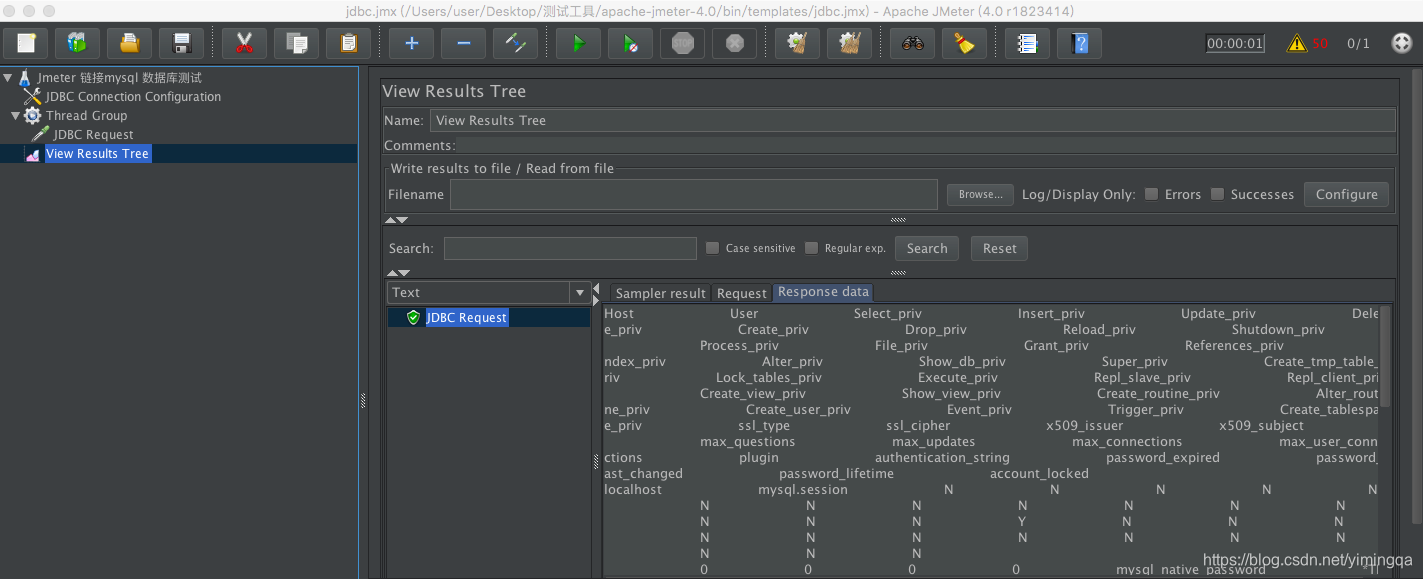
Task: Click the Reset search broom icon
Action: click(x=964, y=43)
